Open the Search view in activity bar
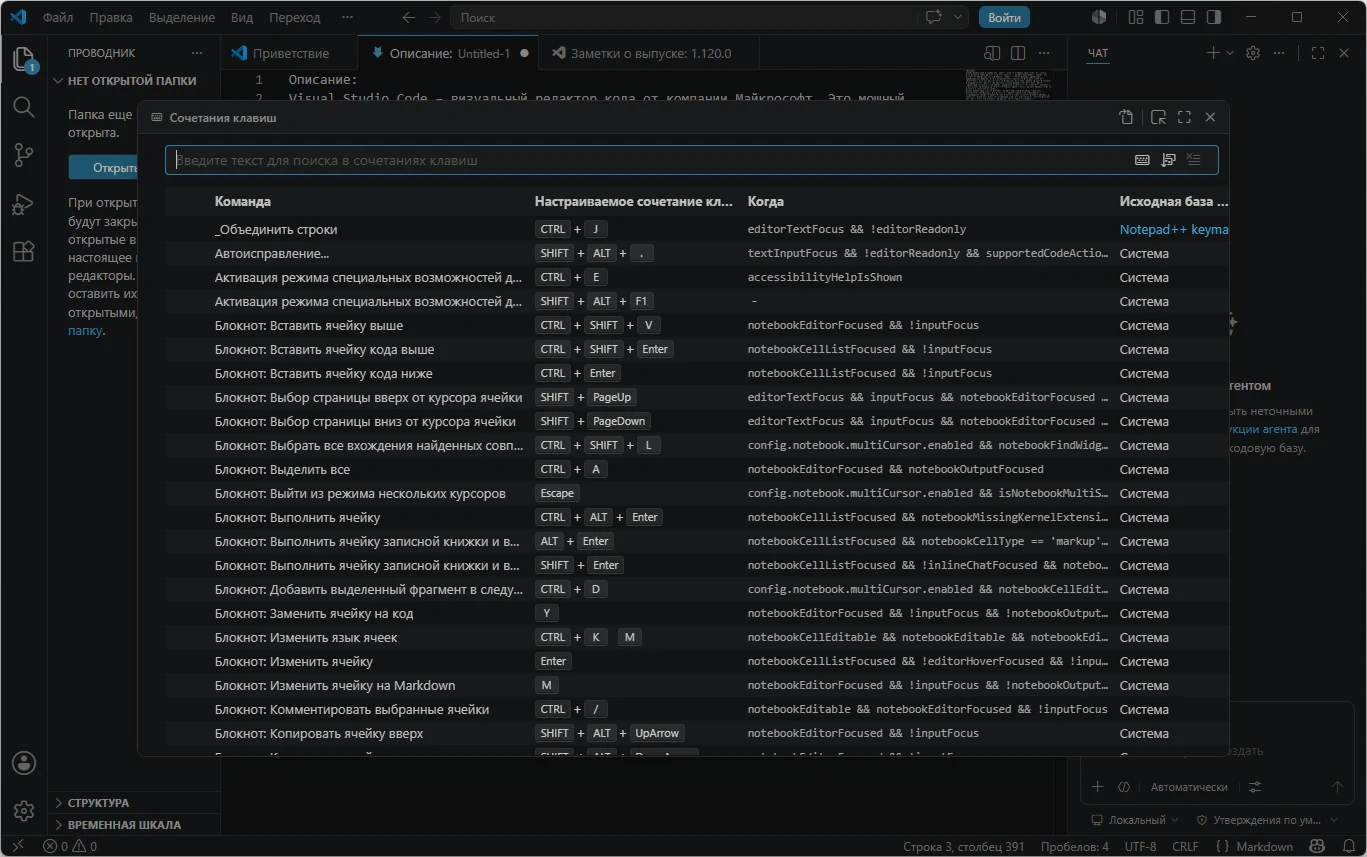 point(24,107)
